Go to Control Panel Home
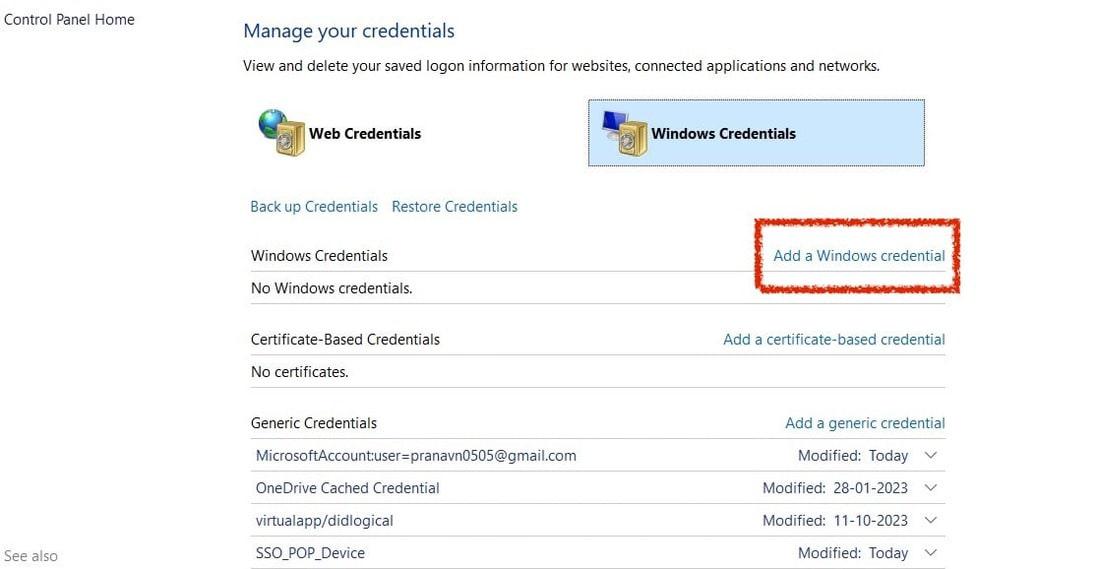1099x569 pixels. click(x=69, y=19)
